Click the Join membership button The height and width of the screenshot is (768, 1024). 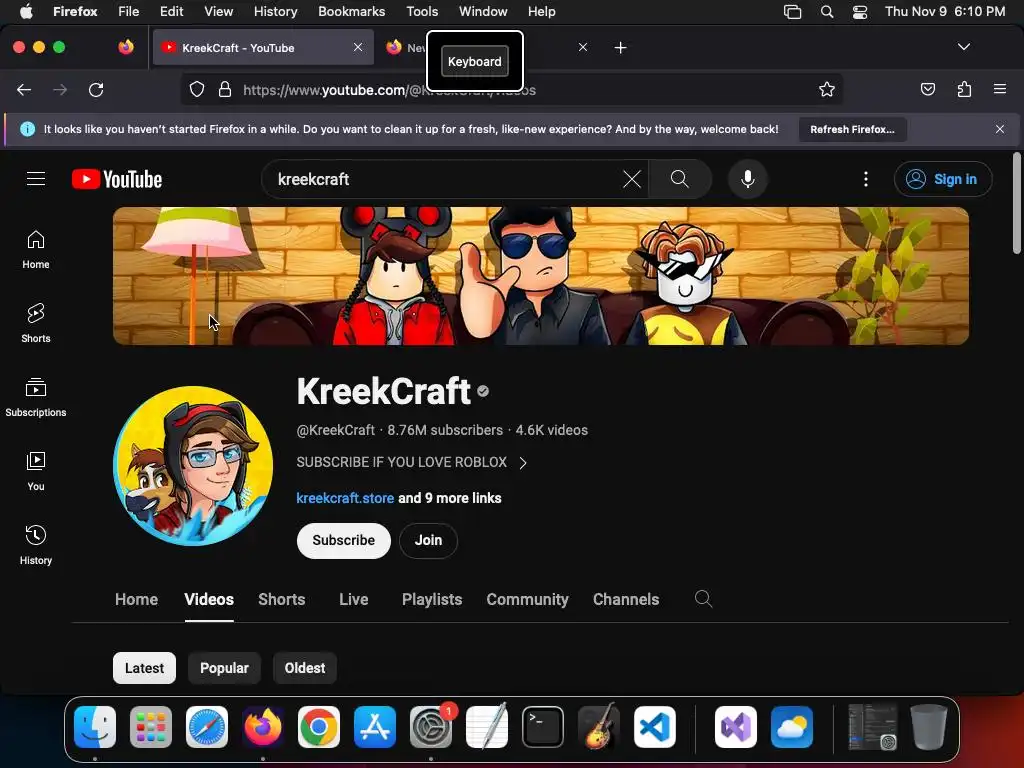(428, 540)
